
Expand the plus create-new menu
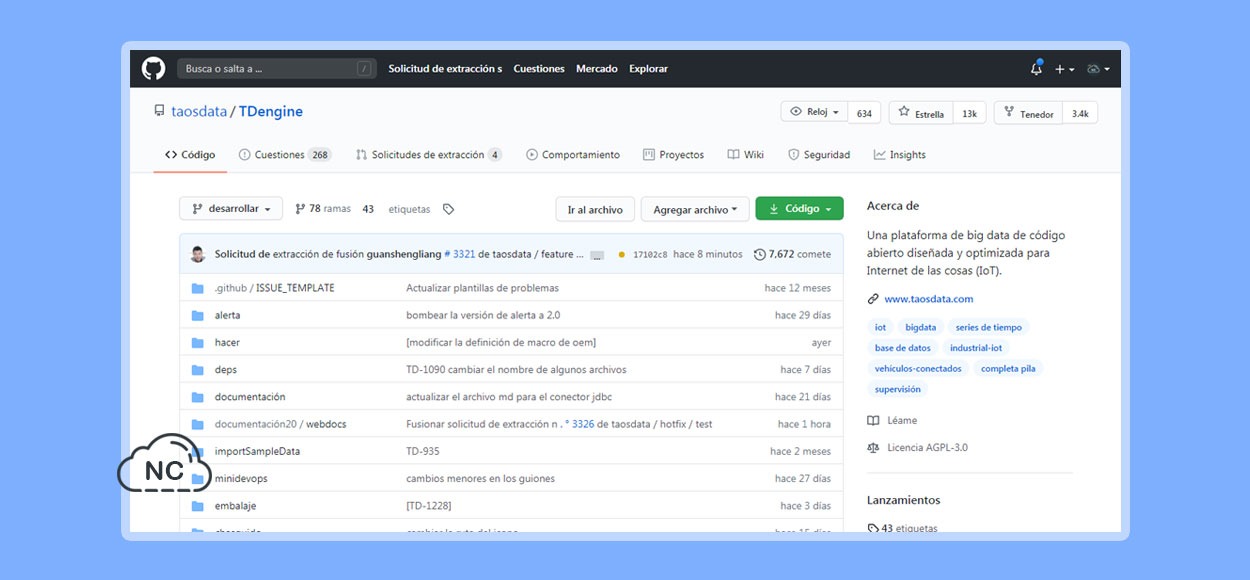point(1064,69)
